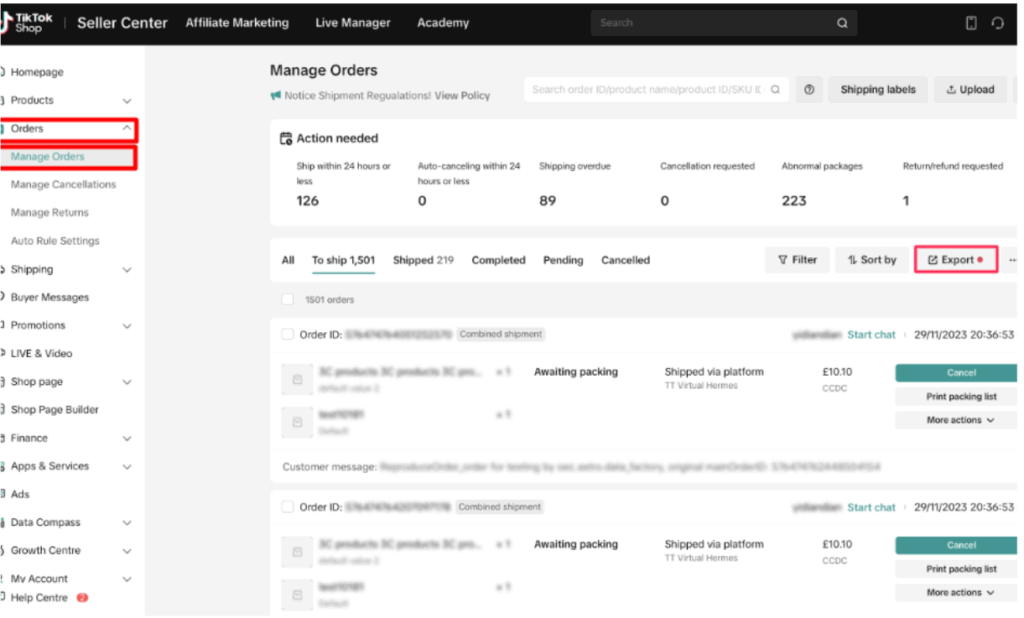Click the headset support icon in header
The width and height of the screenshot is (1024, 618).
pyautogui.click(x=997, y=23)
